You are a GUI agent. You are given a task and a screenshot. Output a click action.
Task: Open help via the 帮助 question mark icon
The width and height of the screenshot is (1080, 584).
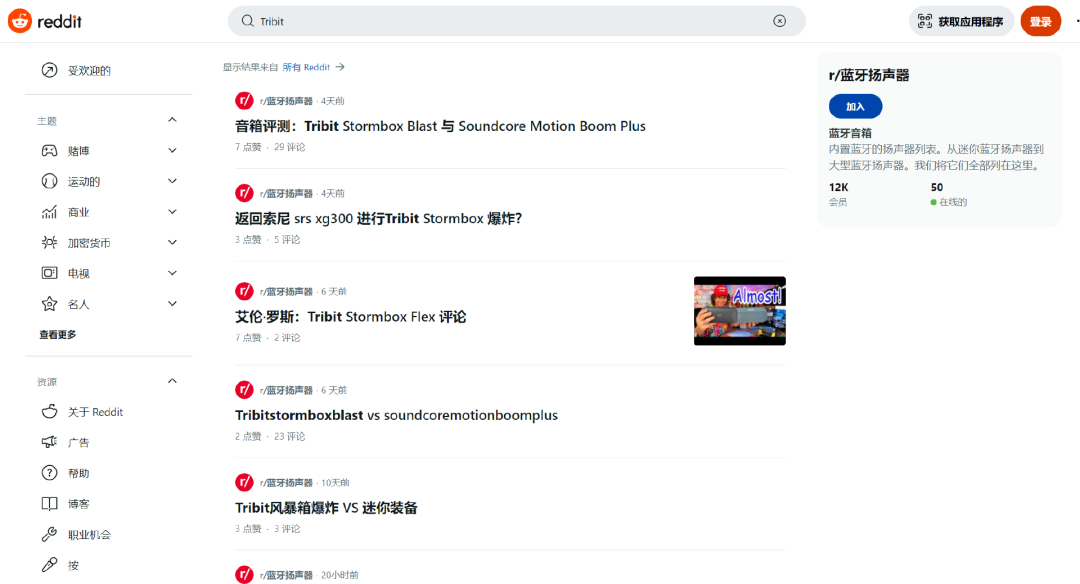51,472
